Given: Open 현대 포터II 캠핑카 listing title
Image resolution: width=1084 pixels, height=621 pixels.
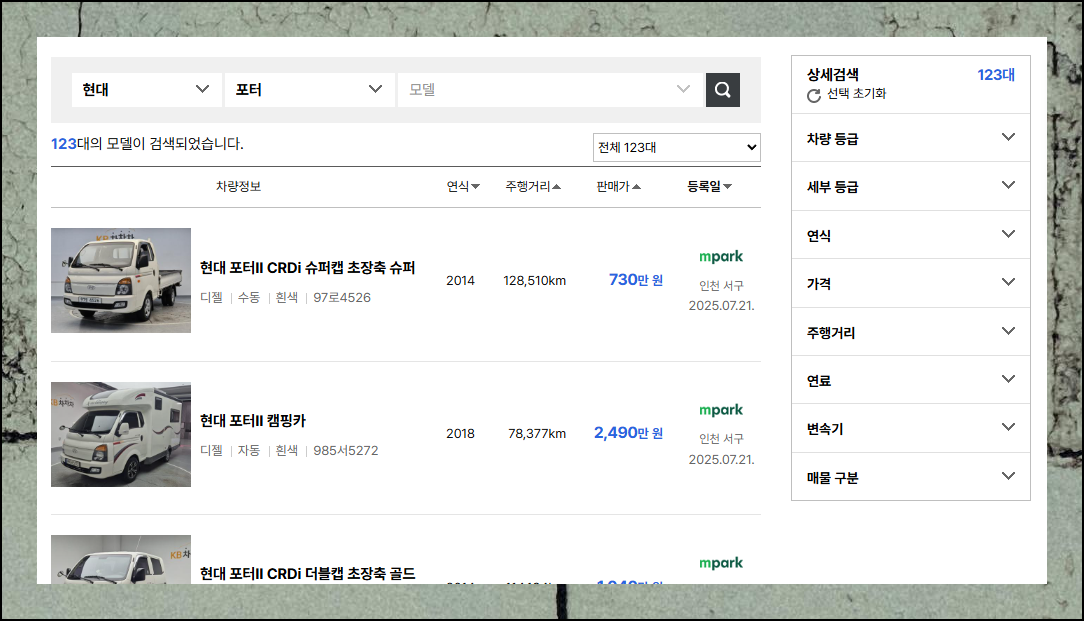Looking at the screenshot, I should pos(252,420).
